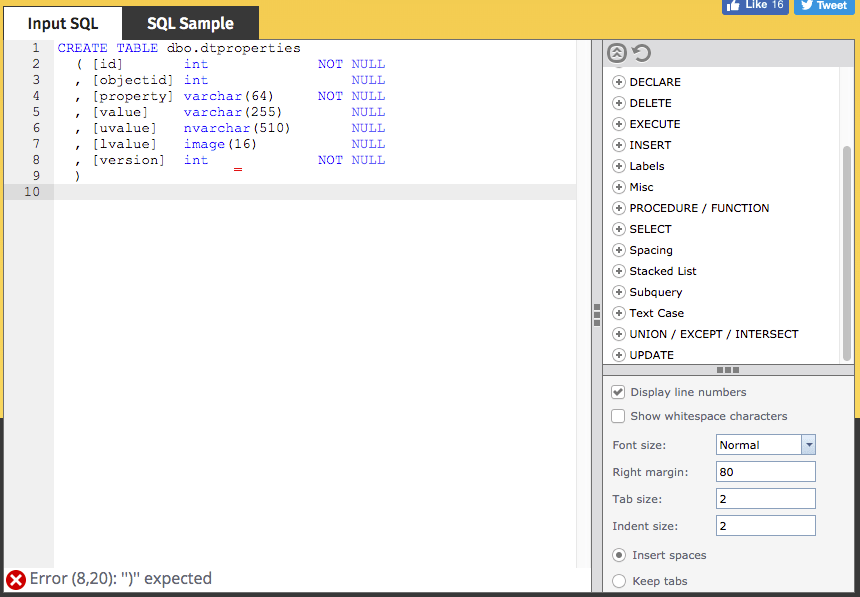Image resolution: width=860 pixels, height=597 pixels.
Task: Expand the Spacing options group
Action: 619,250
